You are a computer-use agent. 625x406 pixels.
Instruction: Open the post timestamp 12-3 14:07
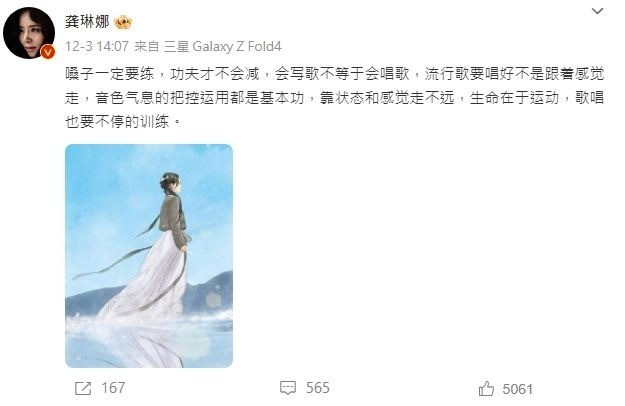click(97, 47)
